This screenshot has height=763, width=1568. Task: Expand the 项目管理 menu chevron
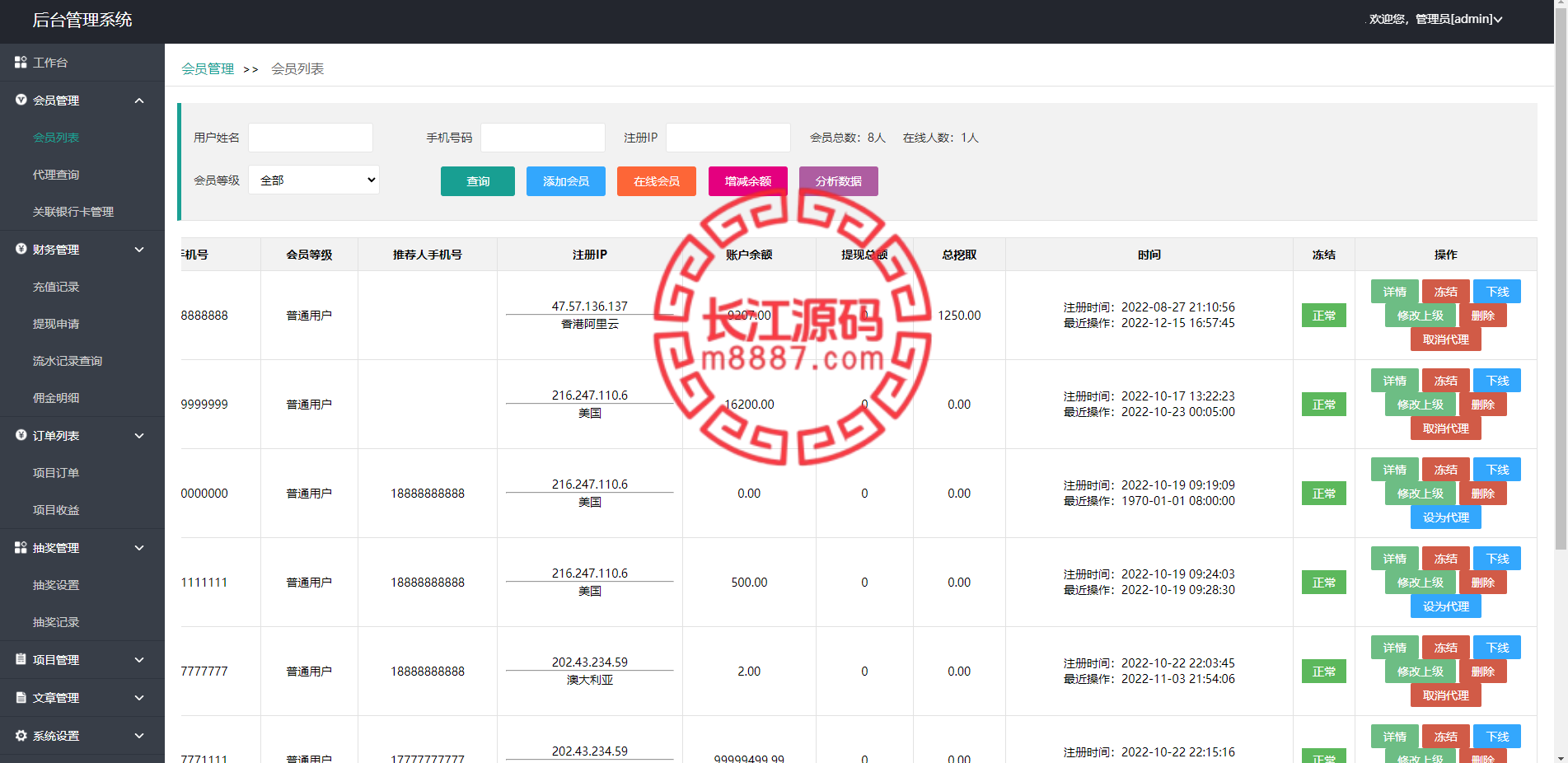[x=139, y=660]
